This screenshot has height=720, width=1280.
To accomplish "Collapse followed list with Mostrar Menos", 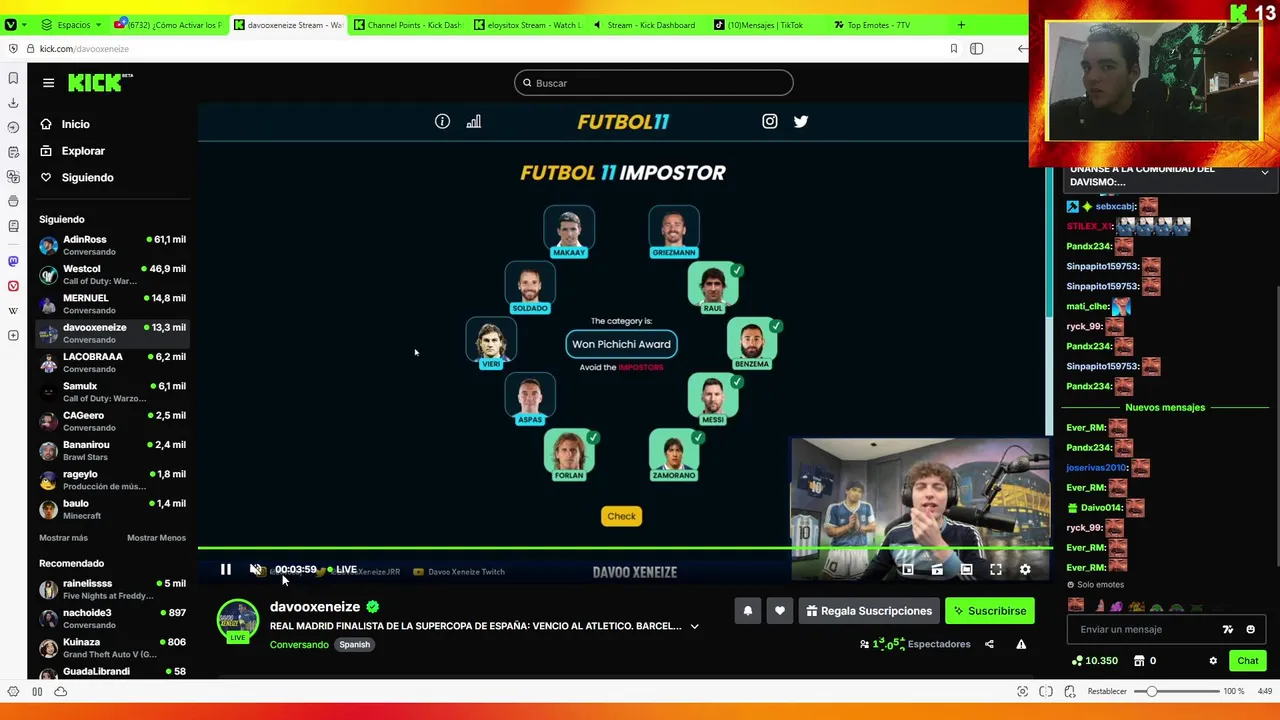I will click(156, 538).
